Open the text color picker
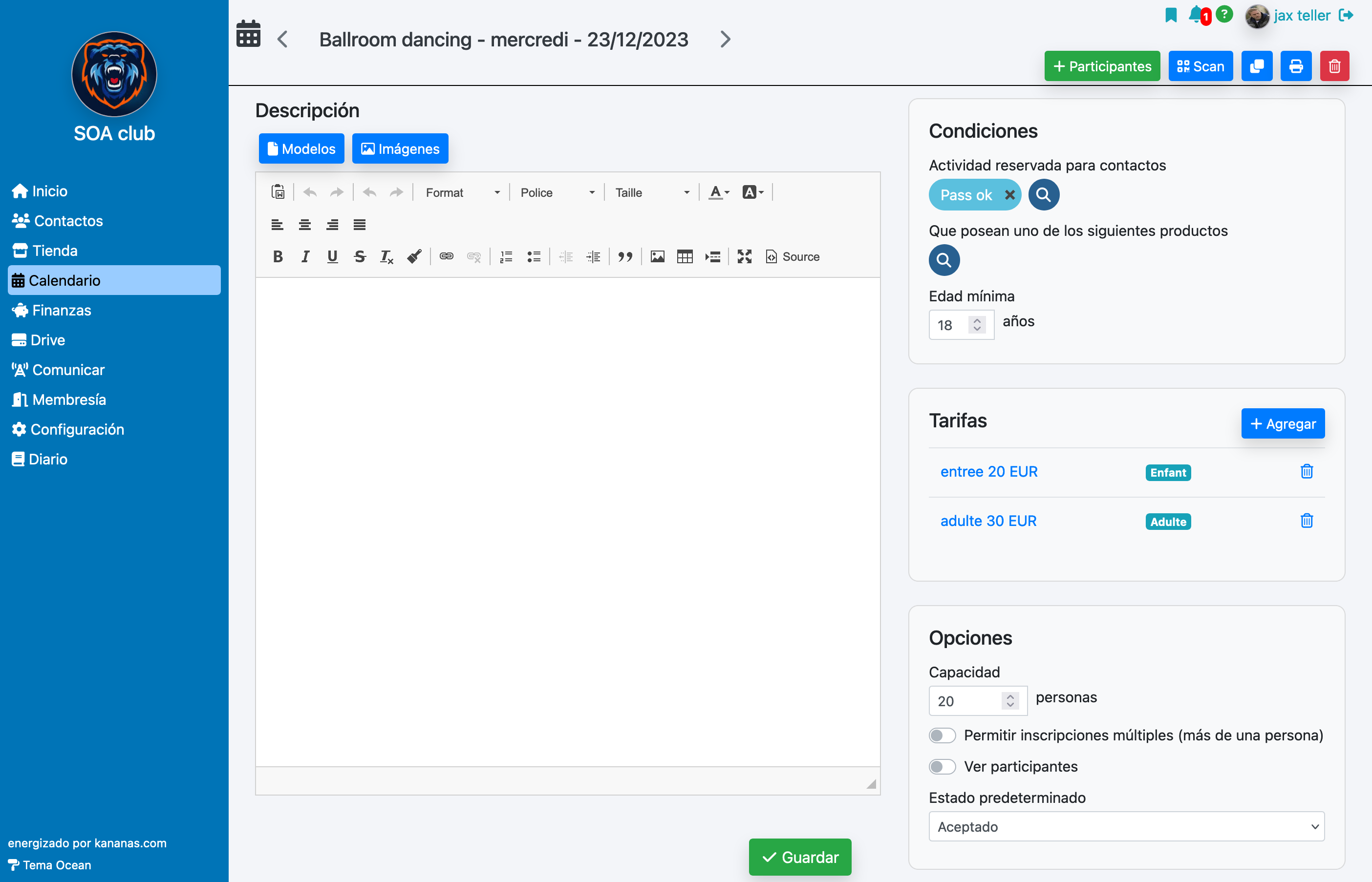Image resolution: width=1372 pixels, height=882 pixels. pos(718,192)
